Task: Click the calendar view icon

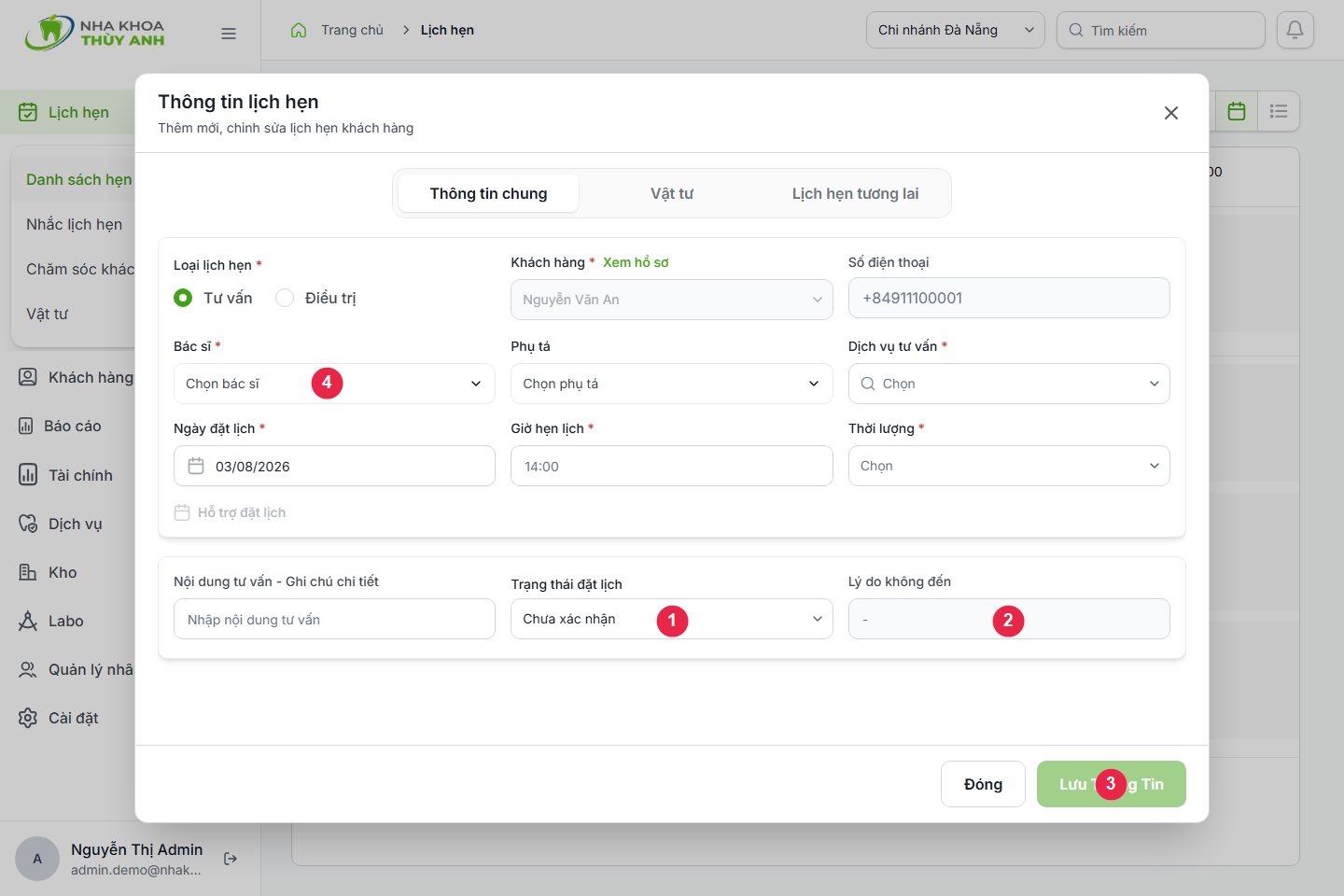Action: 1237,111
